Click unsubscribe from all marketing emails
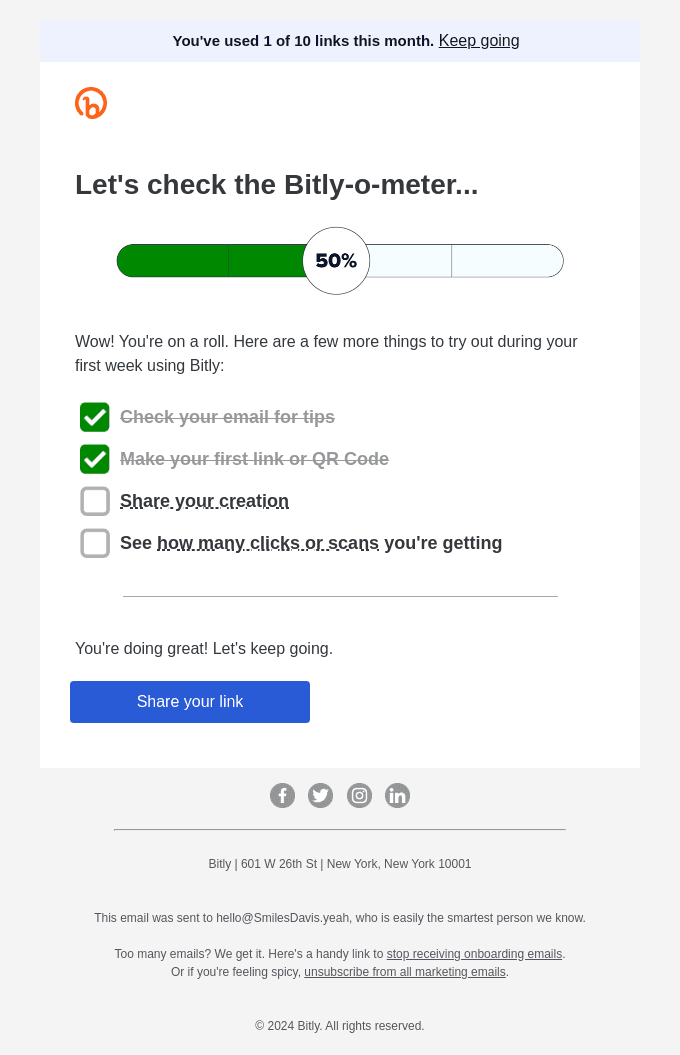This screenshot has width=680, height=1055. pyautogui.click(x=405, y=972)
